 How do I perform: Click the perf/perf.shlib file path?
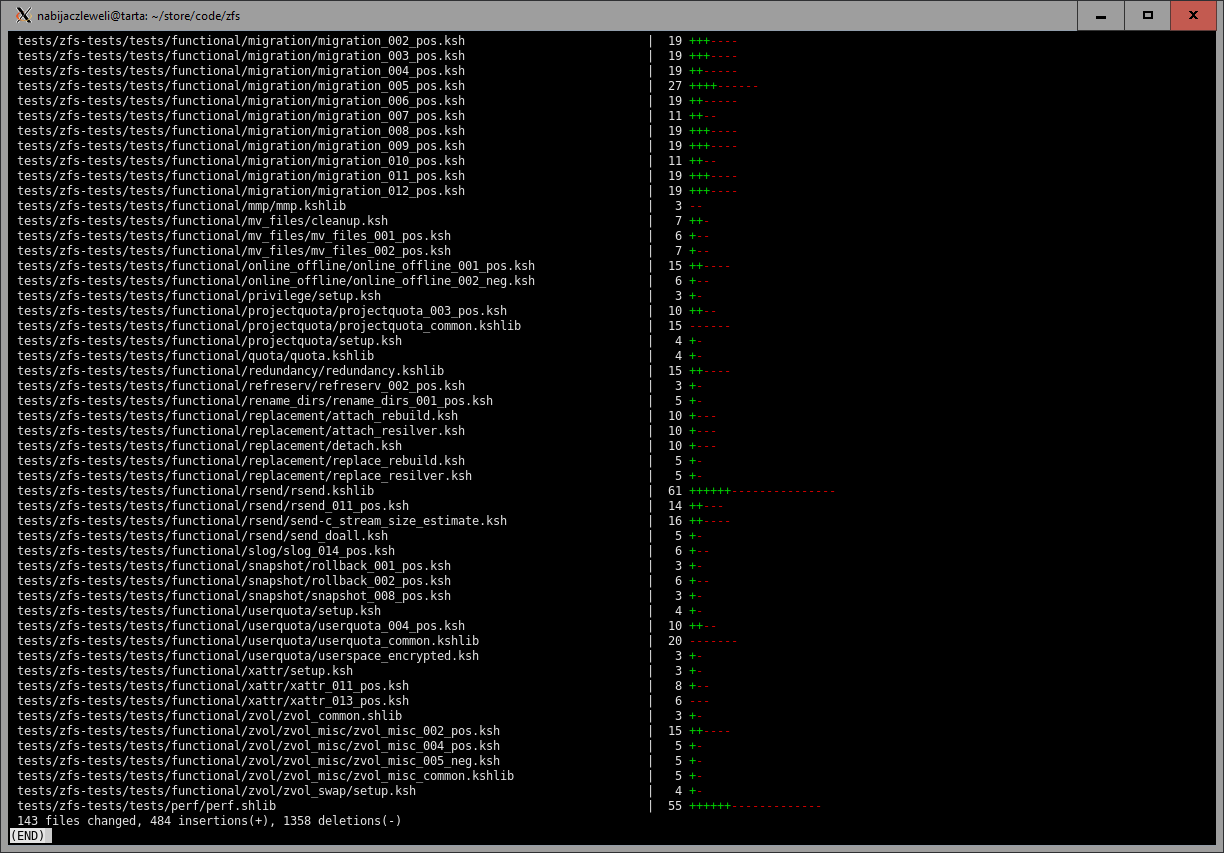click(x=147, y=806)
